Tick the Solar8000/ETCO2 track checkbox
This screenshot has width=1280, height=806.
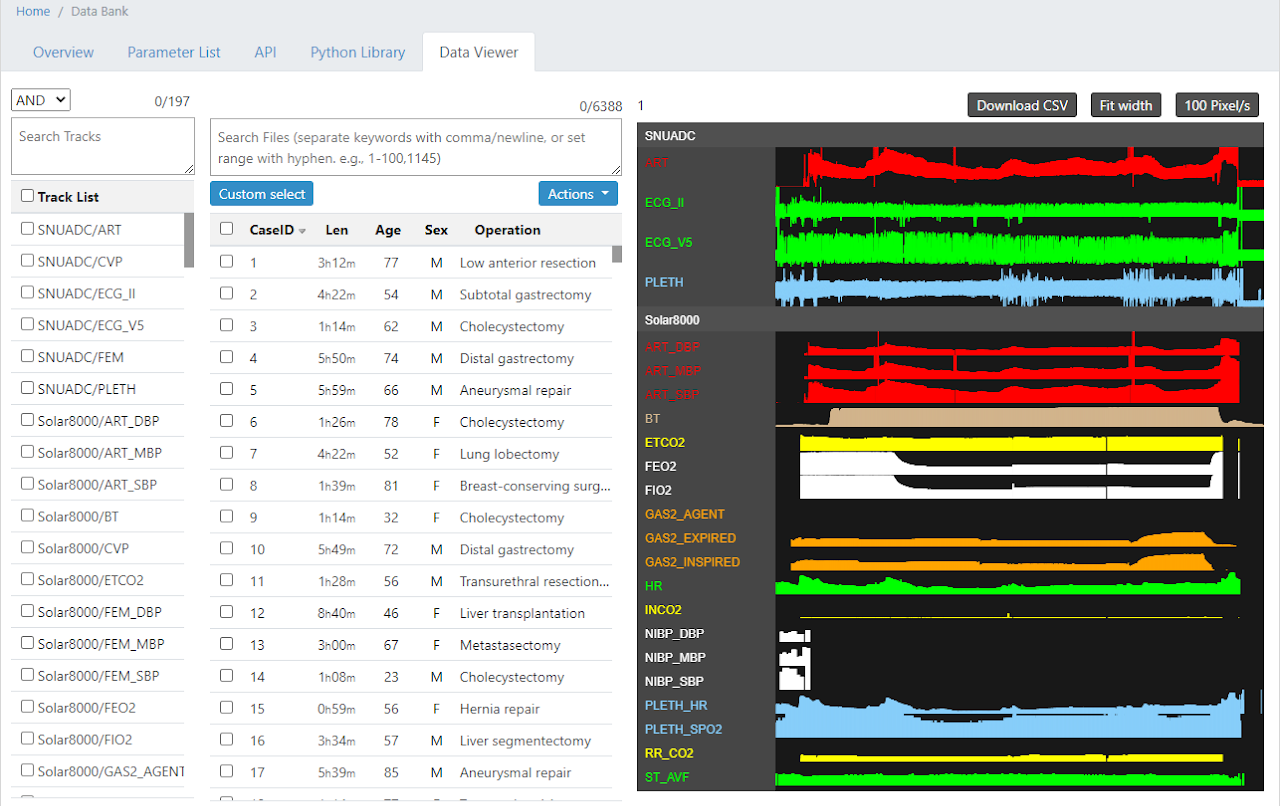coord(27,580)
